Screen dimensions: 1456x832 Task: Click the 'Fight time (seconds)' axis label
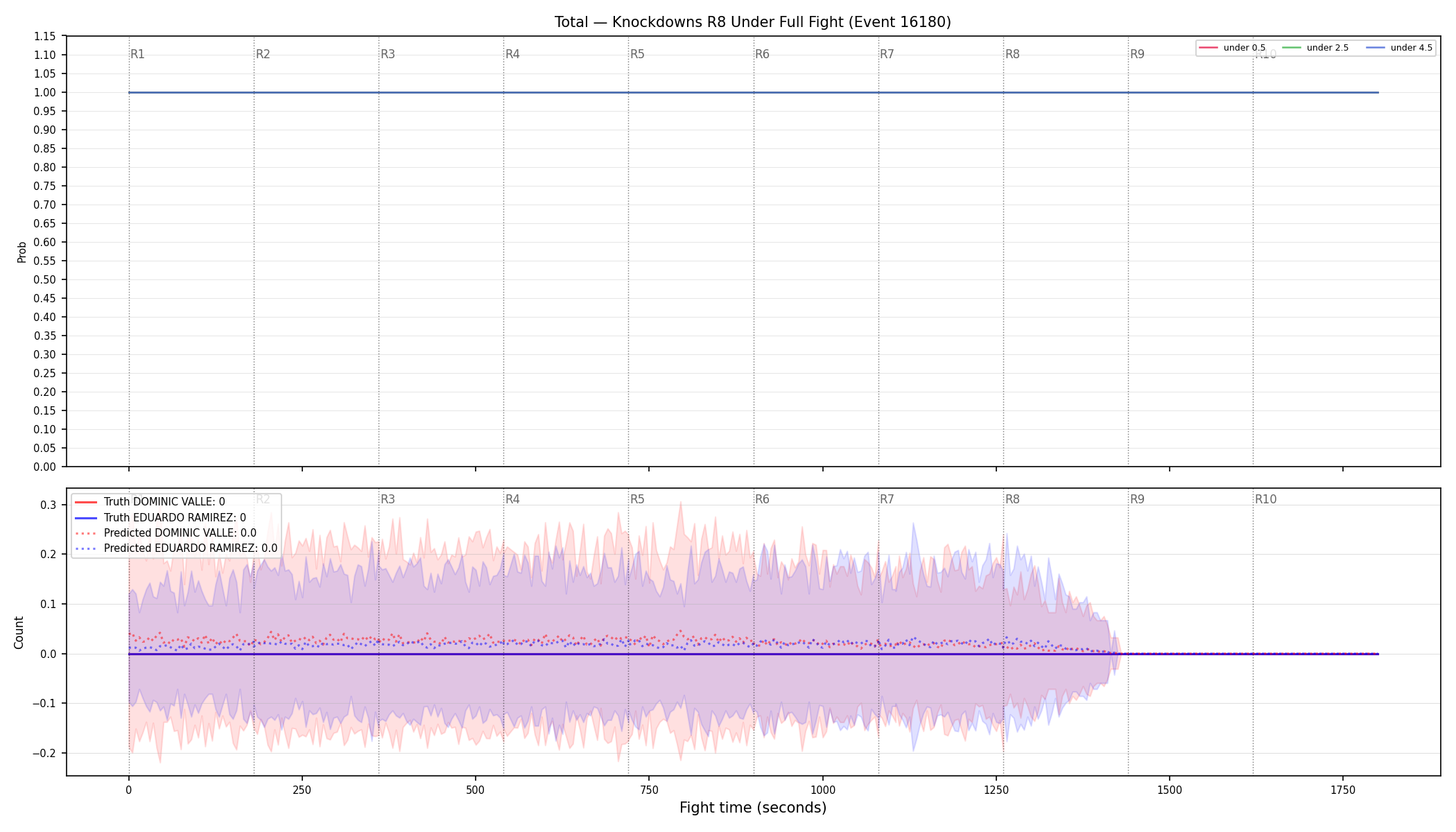[x=753, y=808]
